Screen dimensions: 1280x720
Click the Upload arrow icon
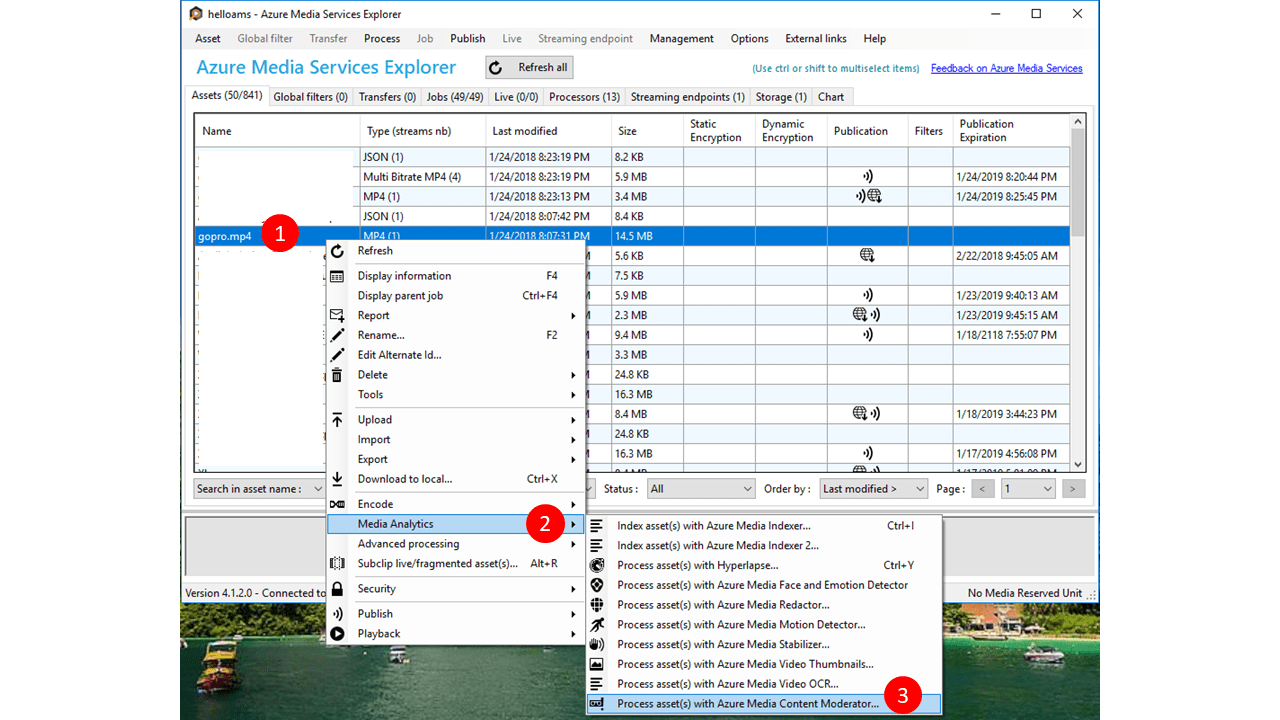click(338, 419)
